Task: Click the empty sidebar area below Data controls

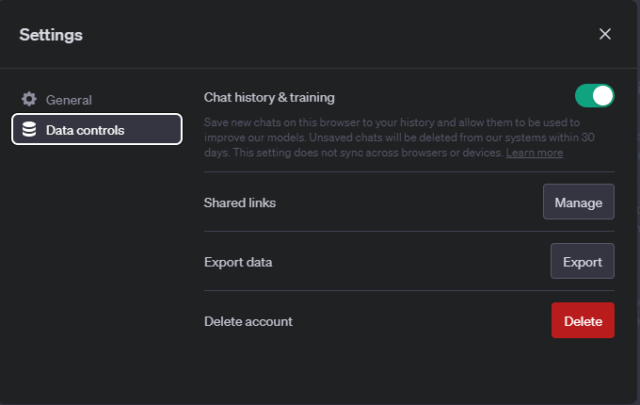Action: pyautogui.click(x=95, y=260)
